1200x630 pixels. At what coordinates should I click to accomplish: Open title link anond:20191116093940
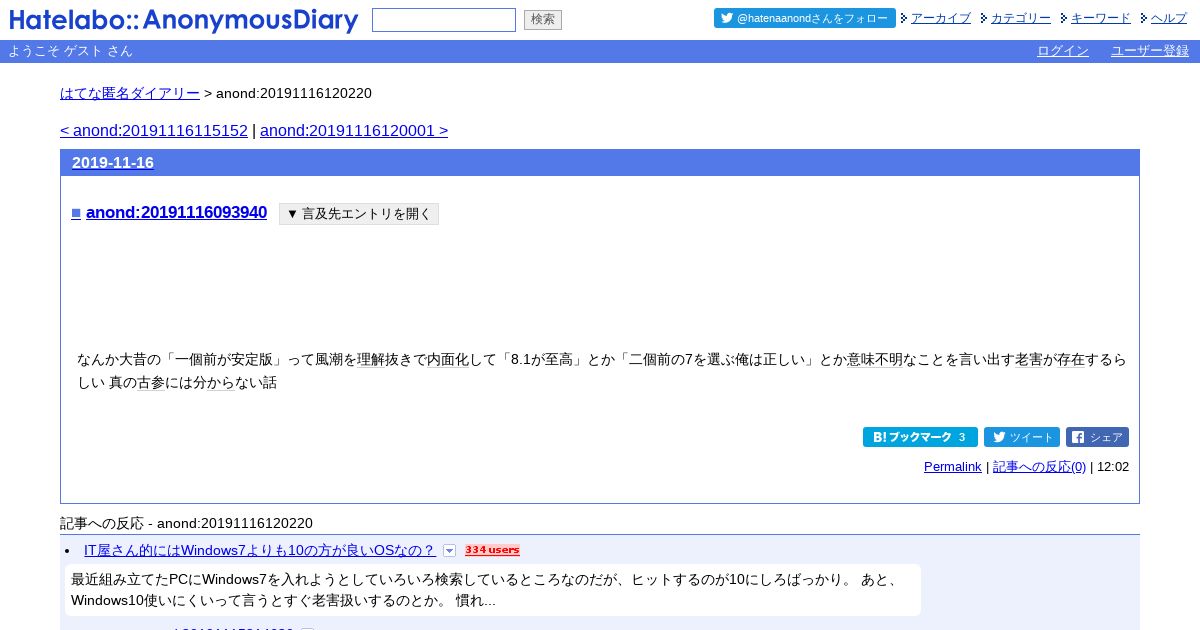coord(177,212)
